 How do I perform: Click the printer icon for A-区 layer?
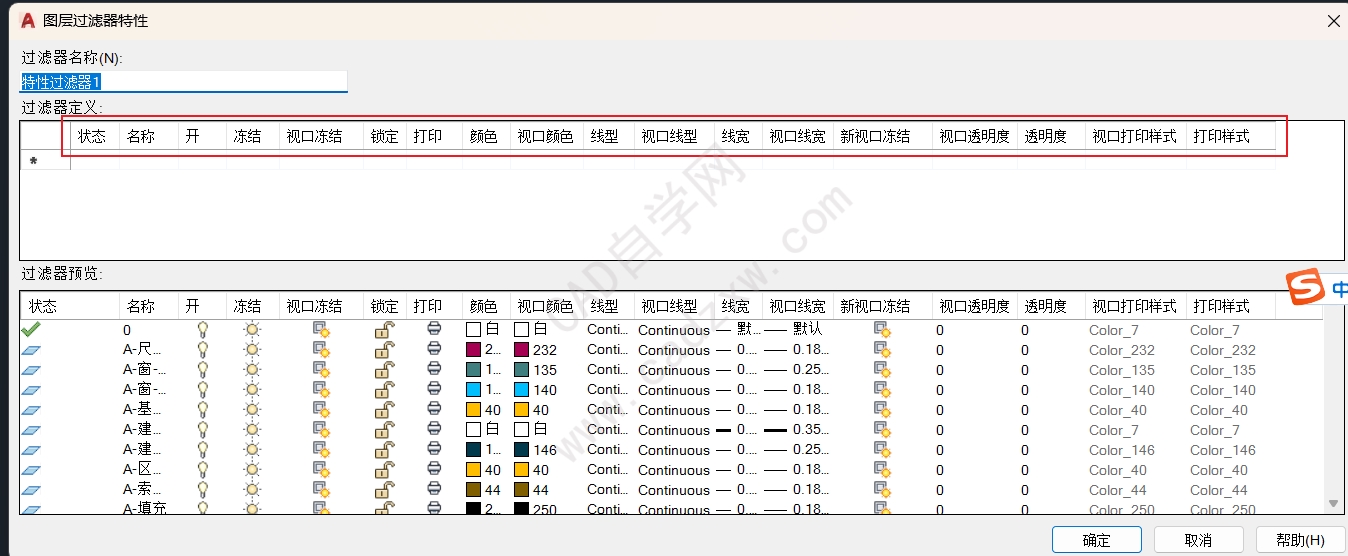pyautogui.click(x=434, y=469)
